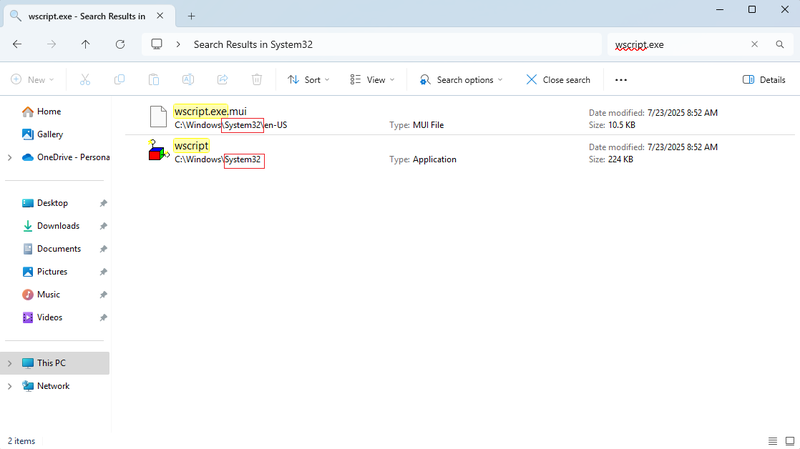The width and height of the screenshot is (800, 449).
Task: Click the pin icon beside Pictures
Action: tap(103, 272)
